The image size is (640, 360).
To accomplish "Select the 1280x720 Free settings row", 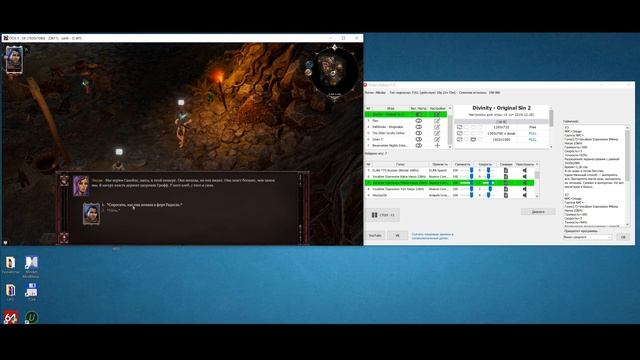I will [501, 127].
